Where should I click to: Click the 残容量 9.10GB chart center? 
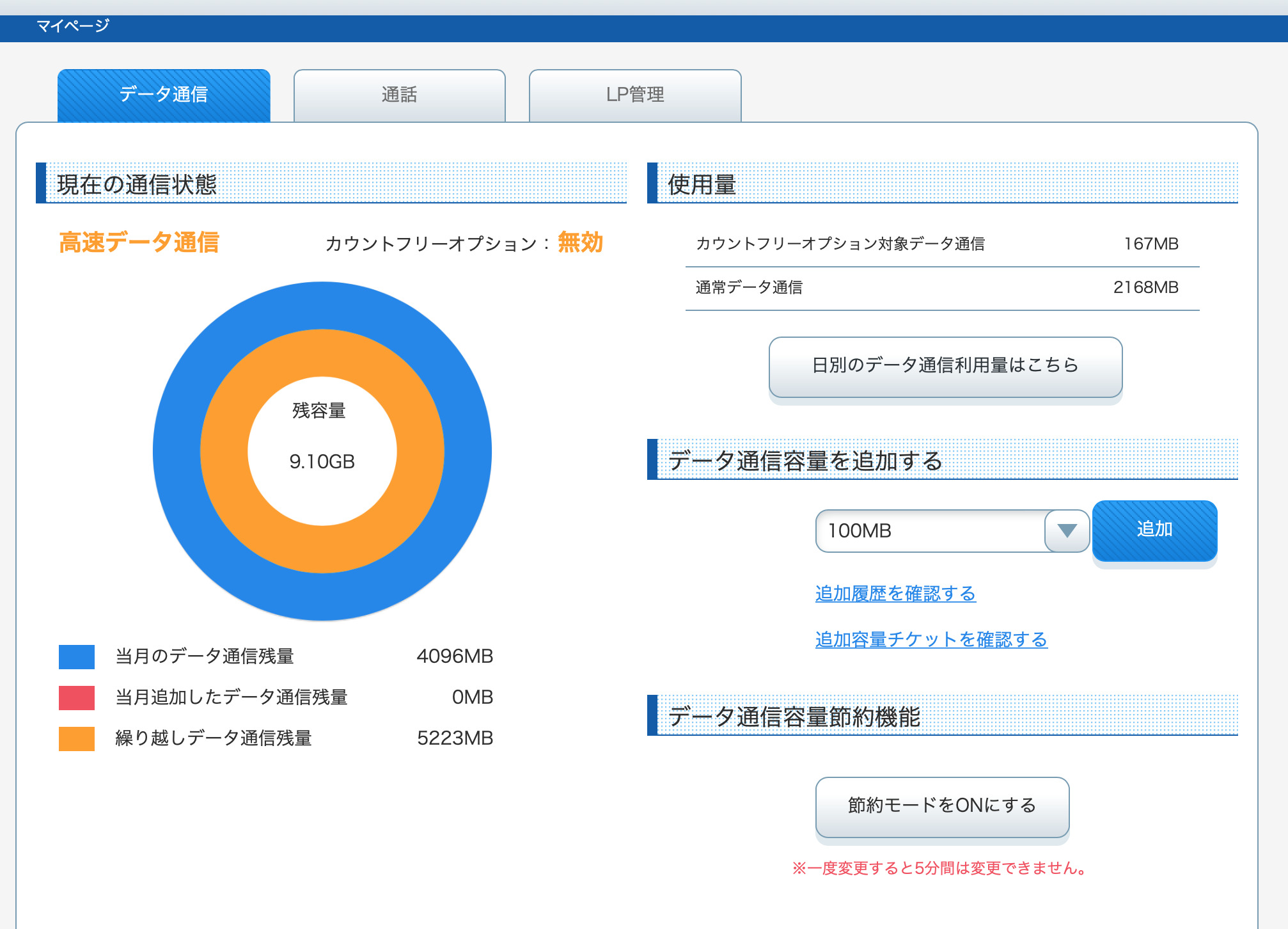[x=322, y=441]
